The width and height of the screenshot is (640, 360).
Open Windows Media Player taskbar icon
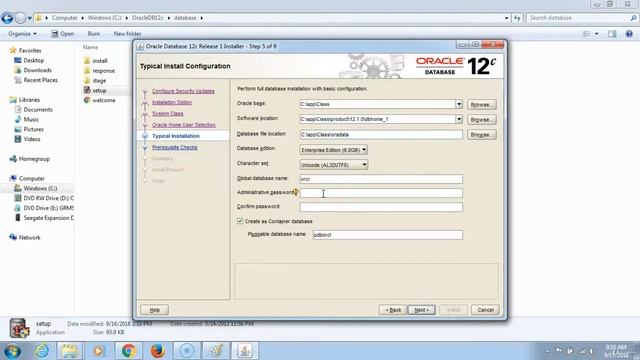click(x=99, y=351)
